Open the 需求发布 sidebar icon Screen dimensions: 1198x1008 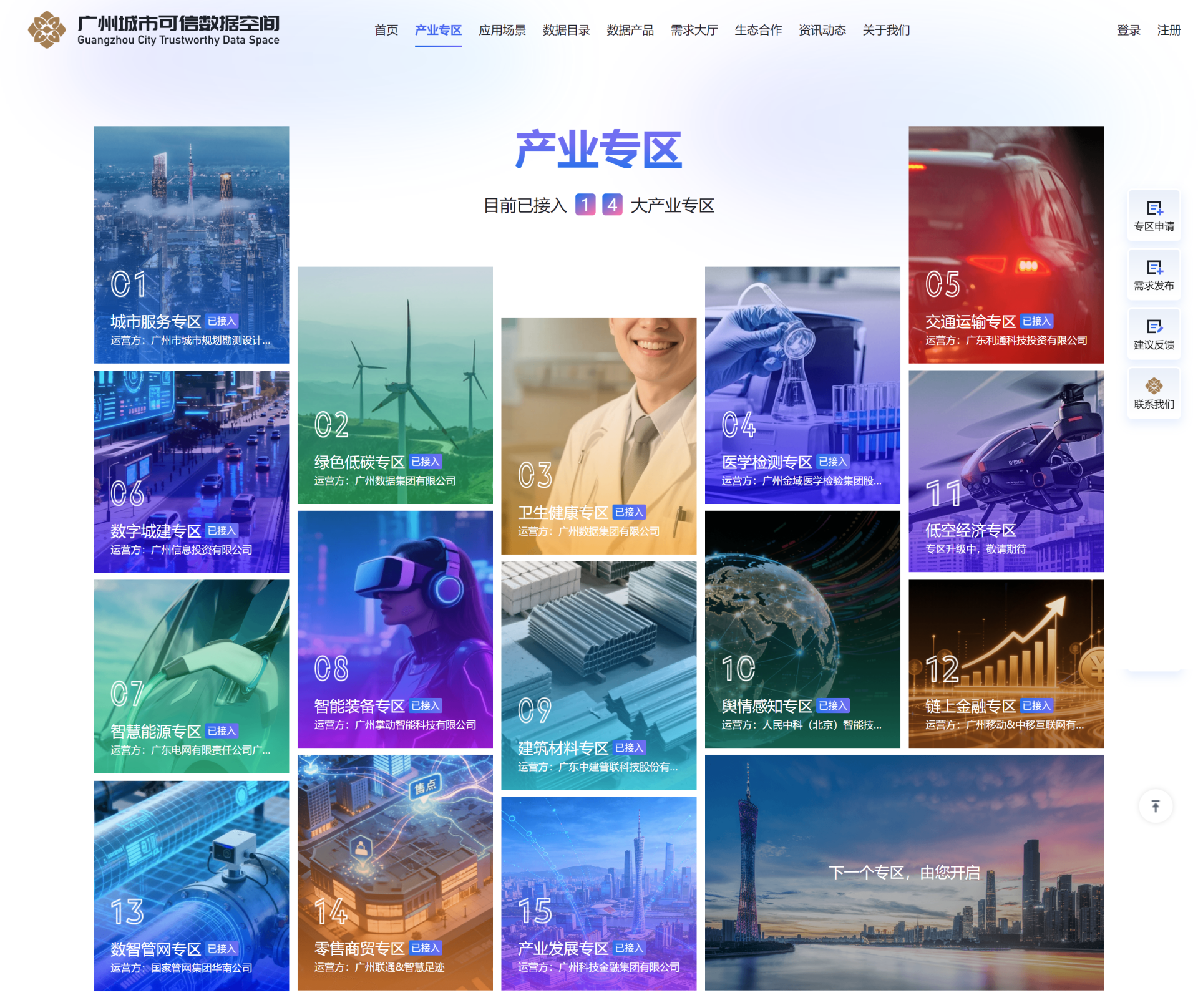pos(1153,274)
